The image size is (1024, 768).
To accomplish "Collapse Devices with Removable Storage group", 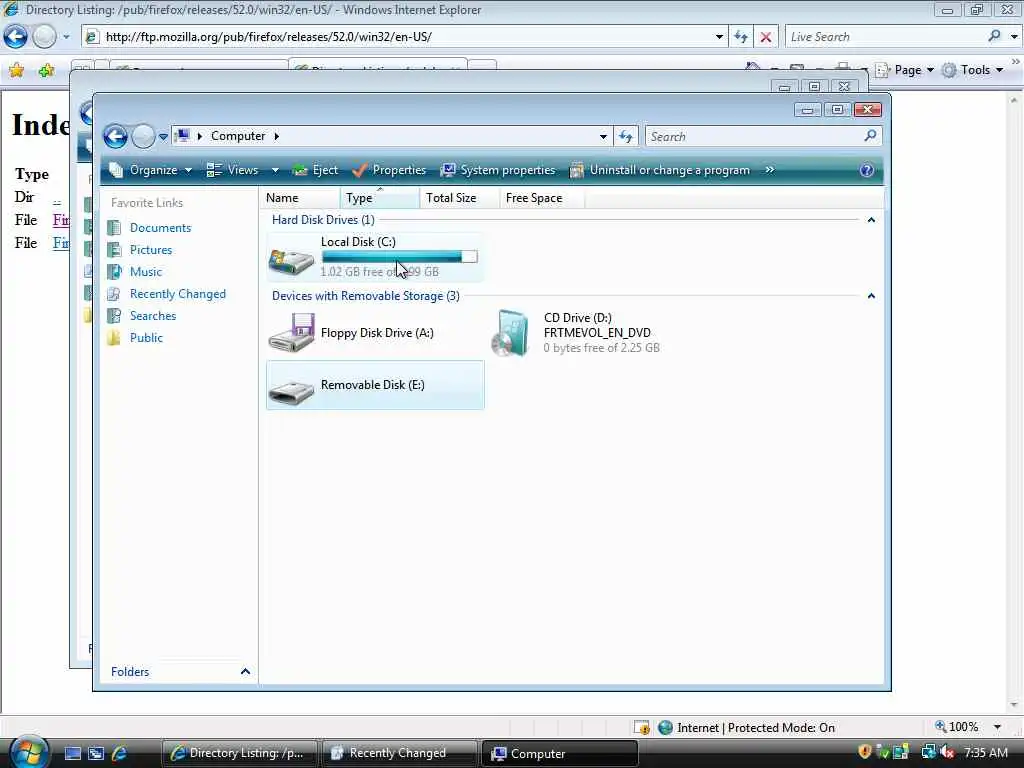I will pyautogui.click(x=871, y=296).
